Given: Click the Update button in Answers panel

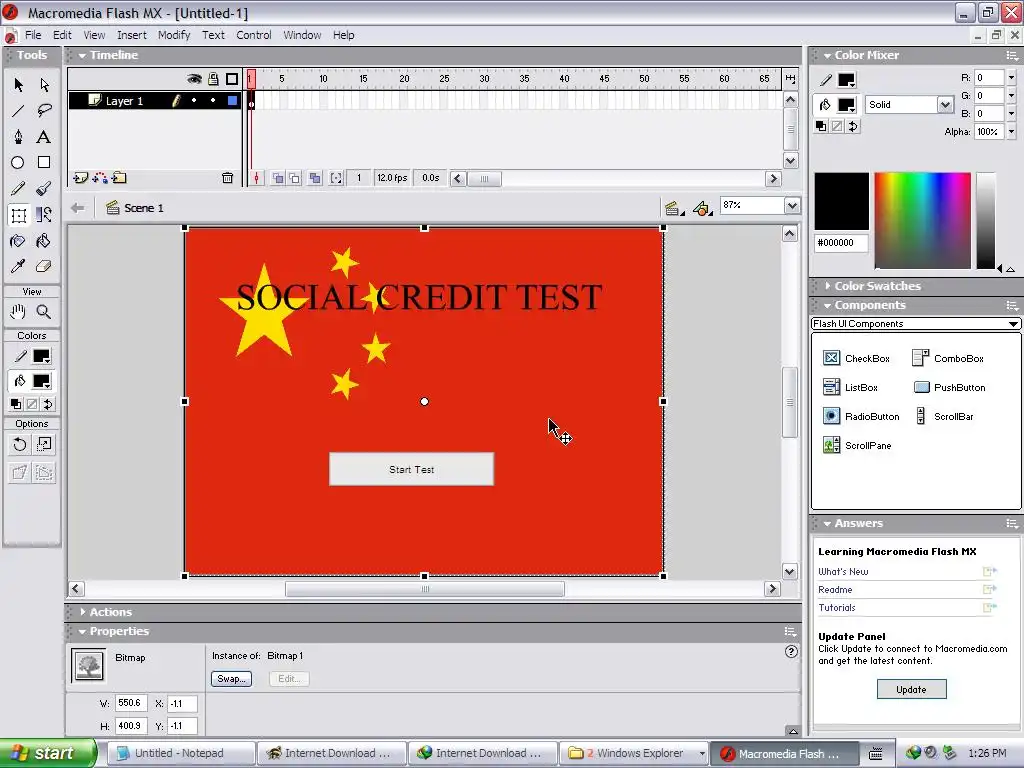Looking at the screenshot, I should click(911, 690).
